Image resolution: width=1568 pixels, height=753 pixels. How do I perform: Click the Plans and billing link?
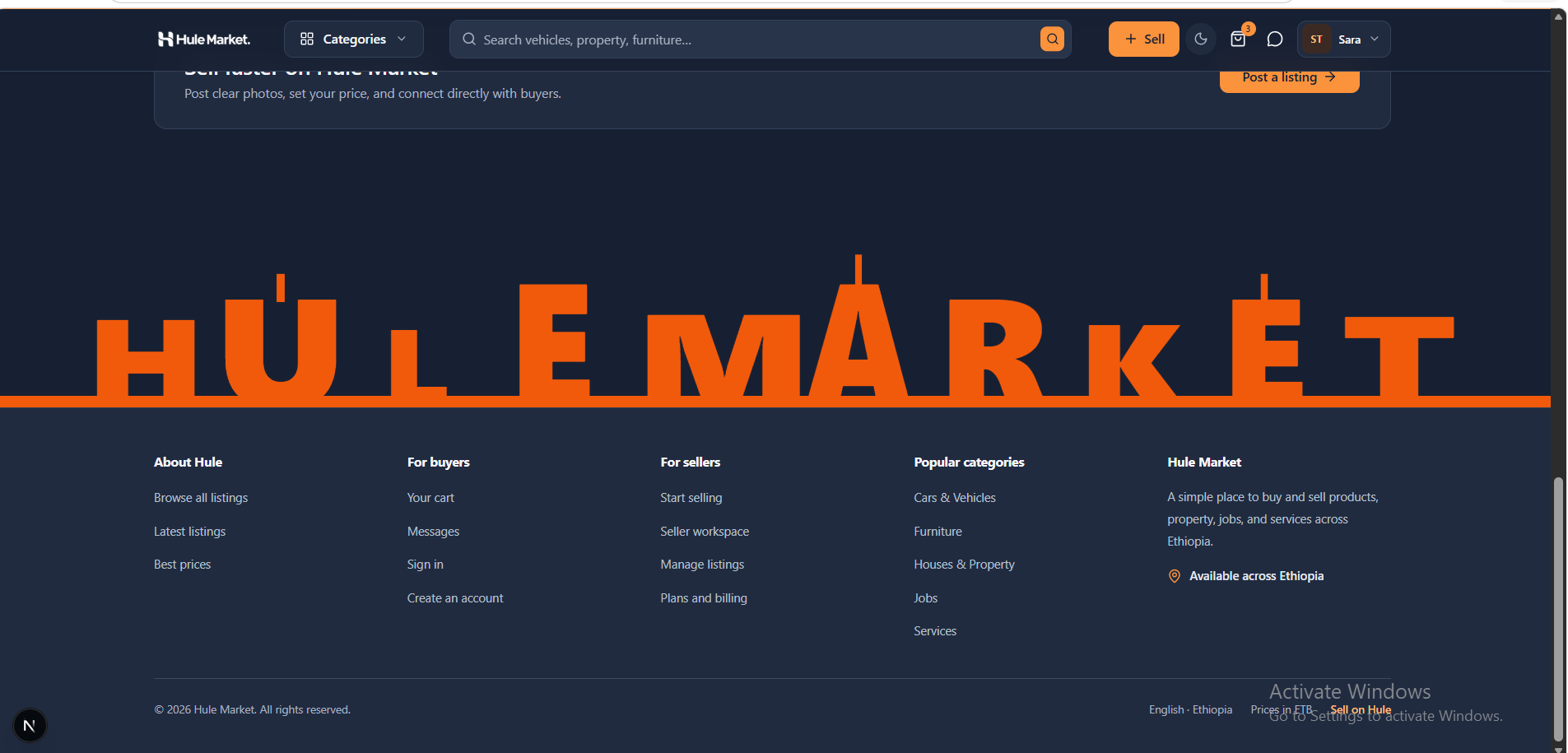pyautogui.click(x=704, y=598)
